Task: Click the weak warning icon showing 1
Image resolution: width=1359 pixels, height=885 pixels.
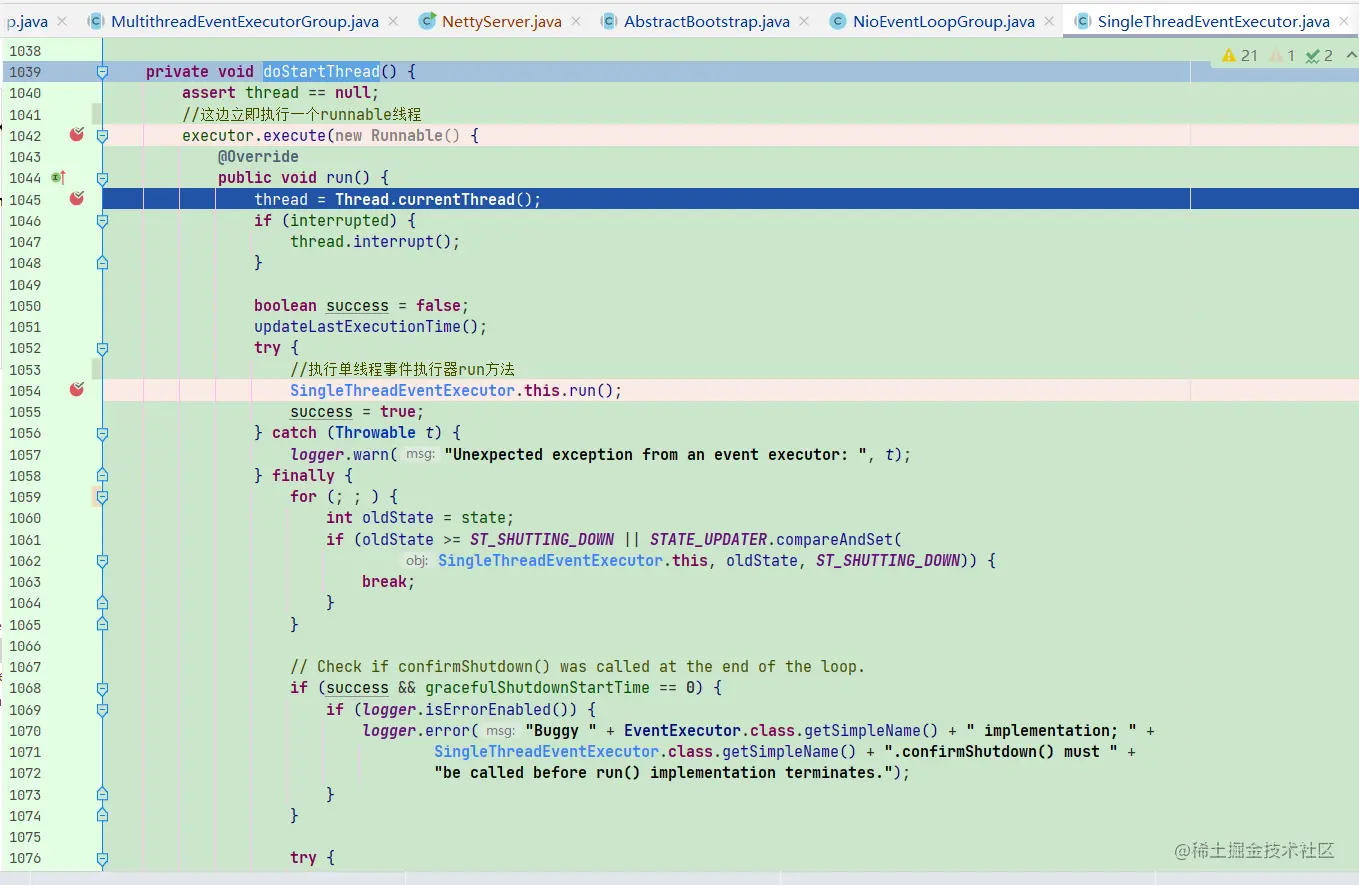Action: [x=1276, y=56]
